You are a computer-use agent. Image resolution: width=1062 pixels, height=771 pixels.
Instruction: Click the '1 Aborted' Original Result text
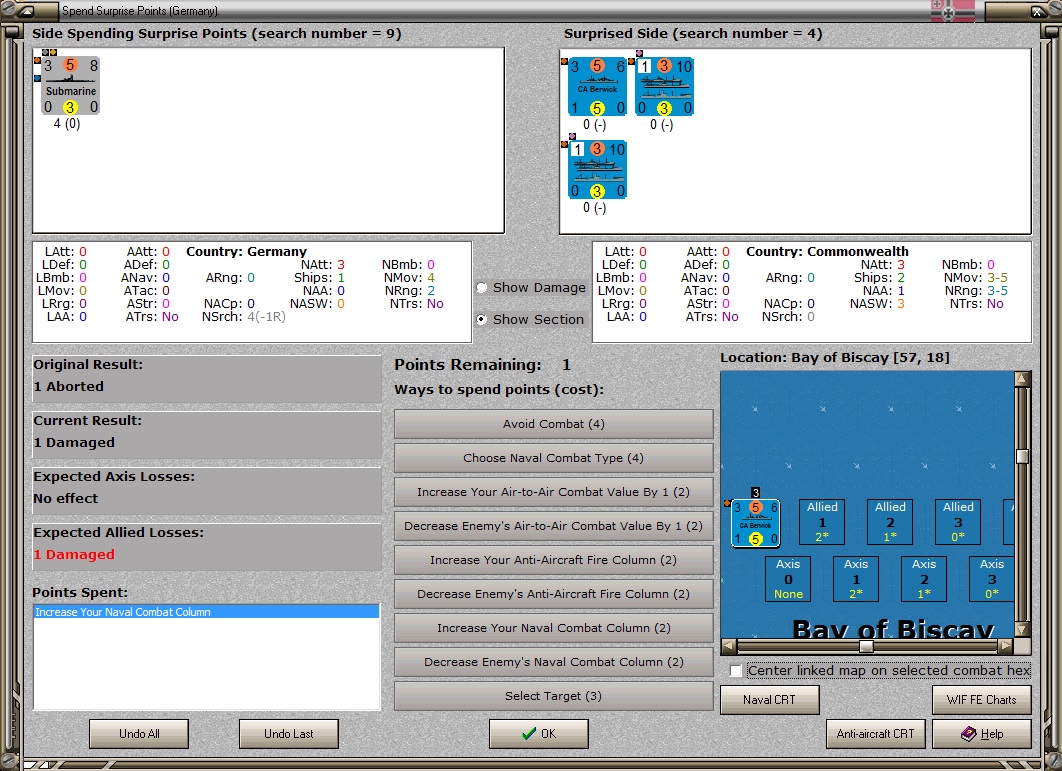(x=68, y=386)
